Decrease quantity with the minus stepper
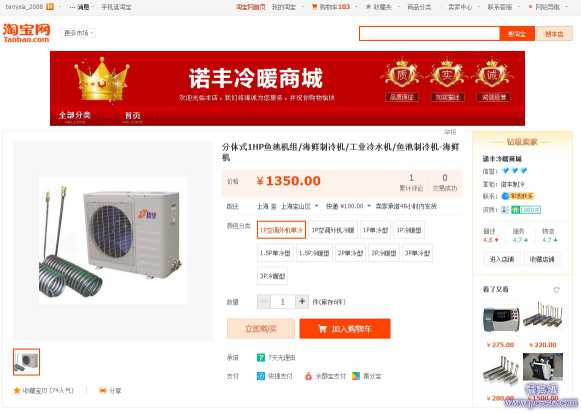The height and width of the screenshot is (414, 581). point(263,302)
